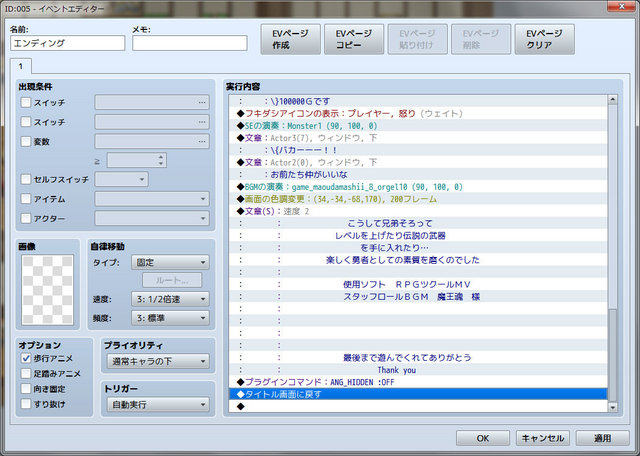The width and height of the screenshot is (640, 456).
Task: Click the EVページ作成 button
Action: (x=290, y=39)
